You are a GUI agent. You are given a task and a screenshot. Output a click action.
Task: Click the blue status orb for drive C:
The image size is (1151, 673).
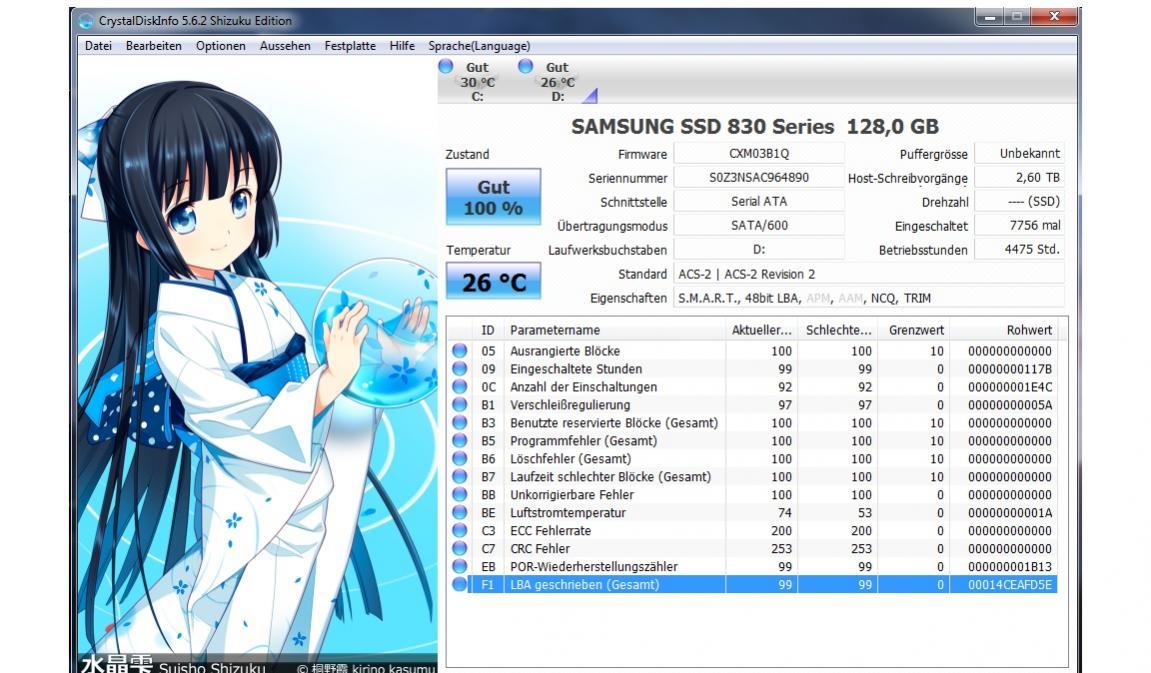pyautogui.click(x=446, y=67)
